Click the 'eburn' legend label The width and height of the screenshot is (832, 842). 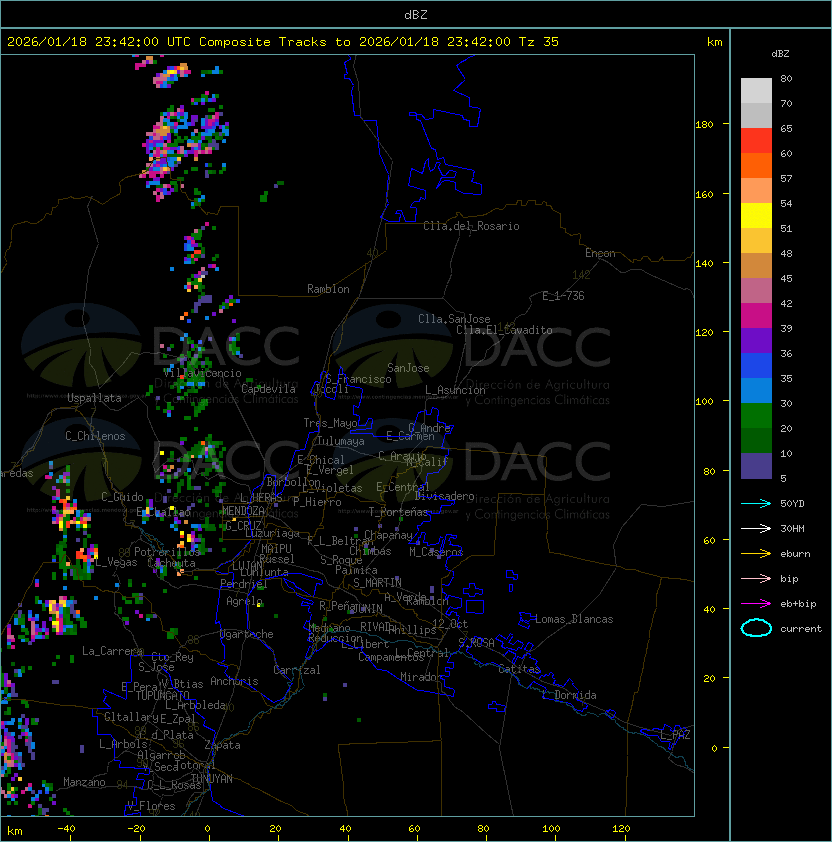point(795,554)
